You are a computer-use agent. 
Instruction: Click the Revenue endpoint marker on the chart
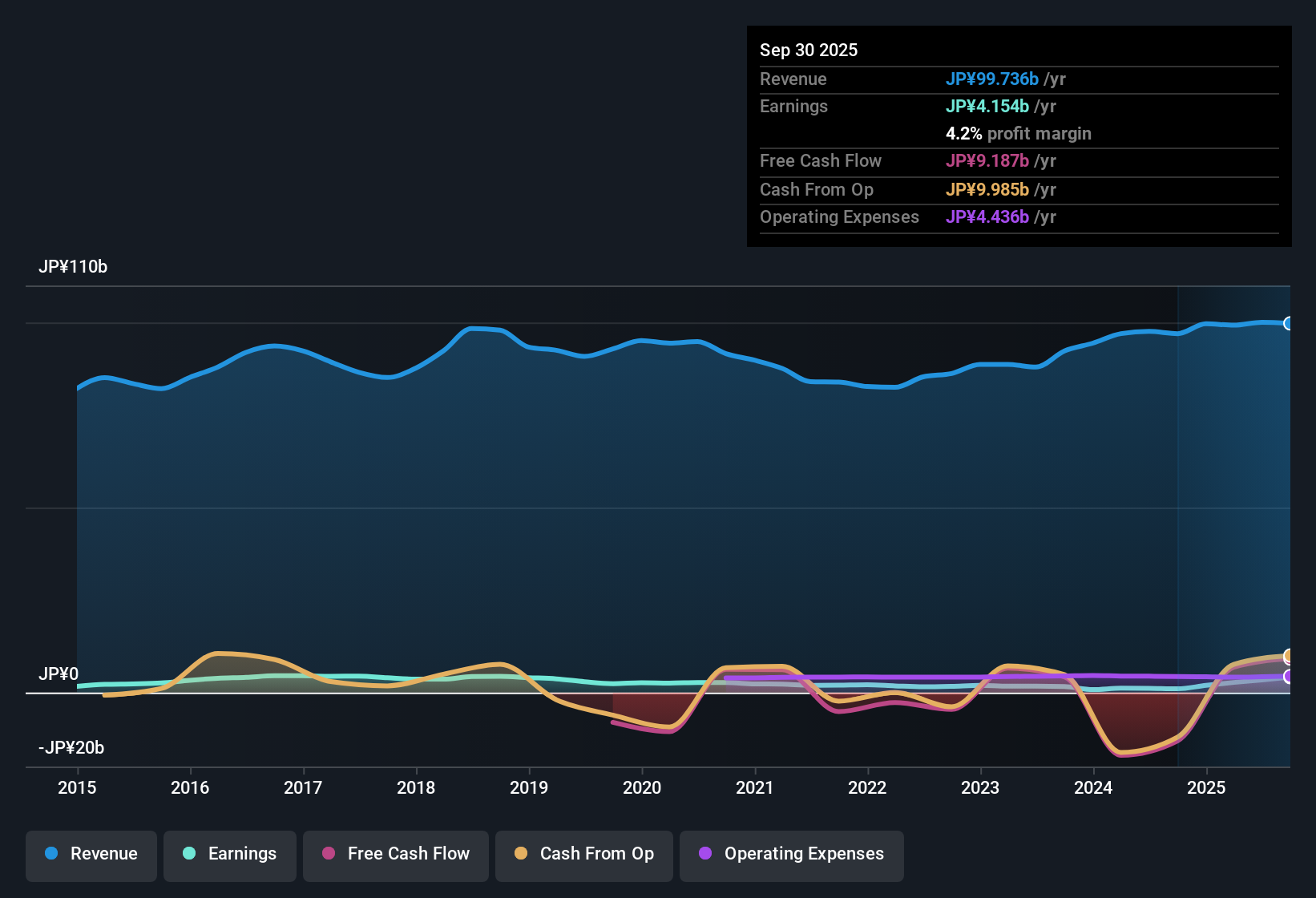point(1290,323)
